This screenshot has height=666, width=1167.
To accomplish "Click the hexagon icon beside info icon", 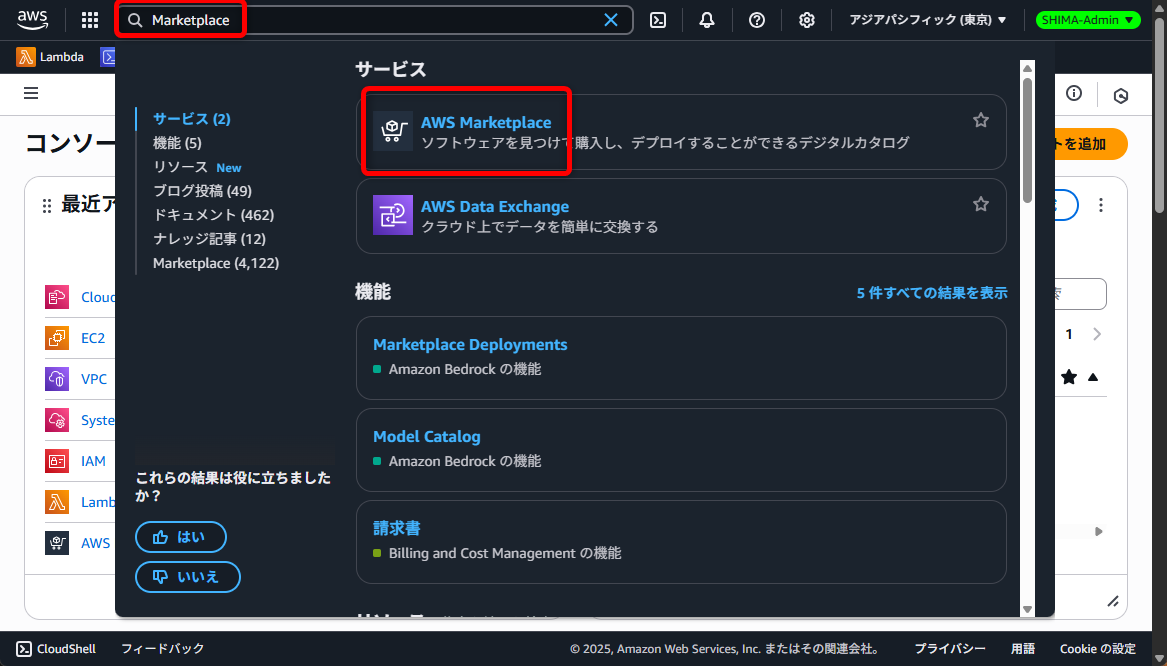I will [1121, 95].
